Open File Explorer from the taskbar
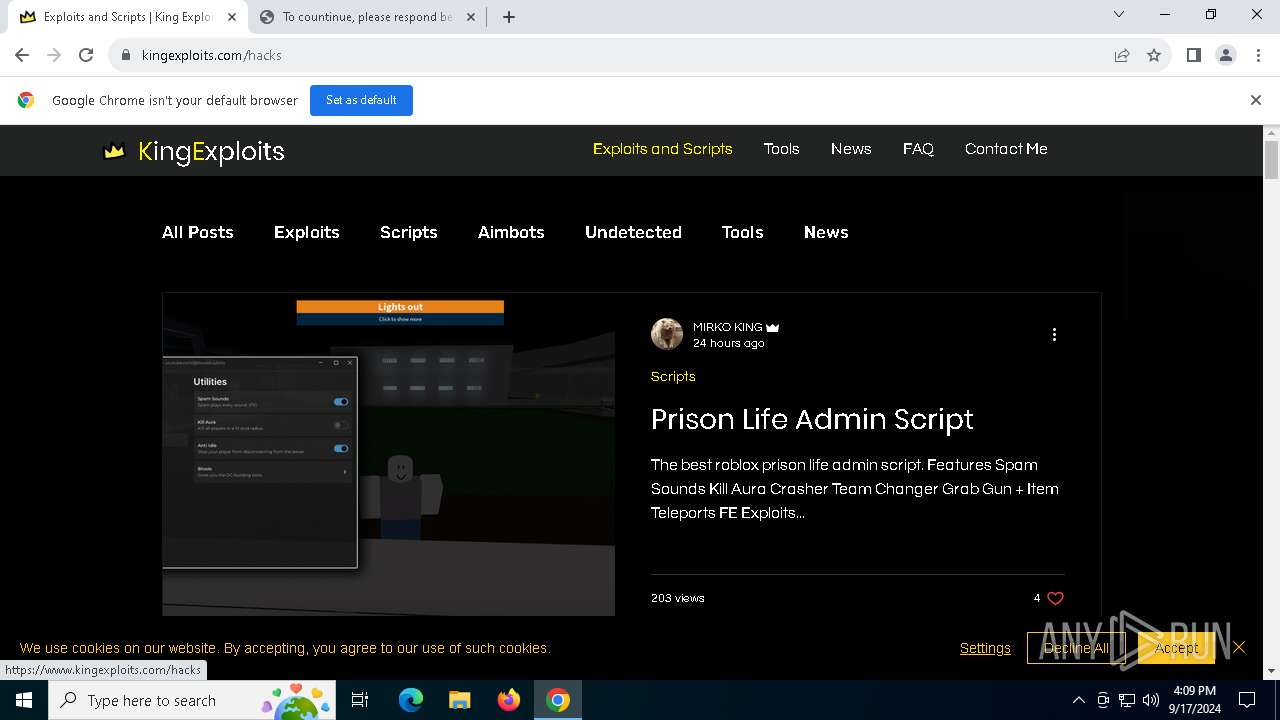The image size is (1280, 720). pyautogui.click(x=460, y=700)
